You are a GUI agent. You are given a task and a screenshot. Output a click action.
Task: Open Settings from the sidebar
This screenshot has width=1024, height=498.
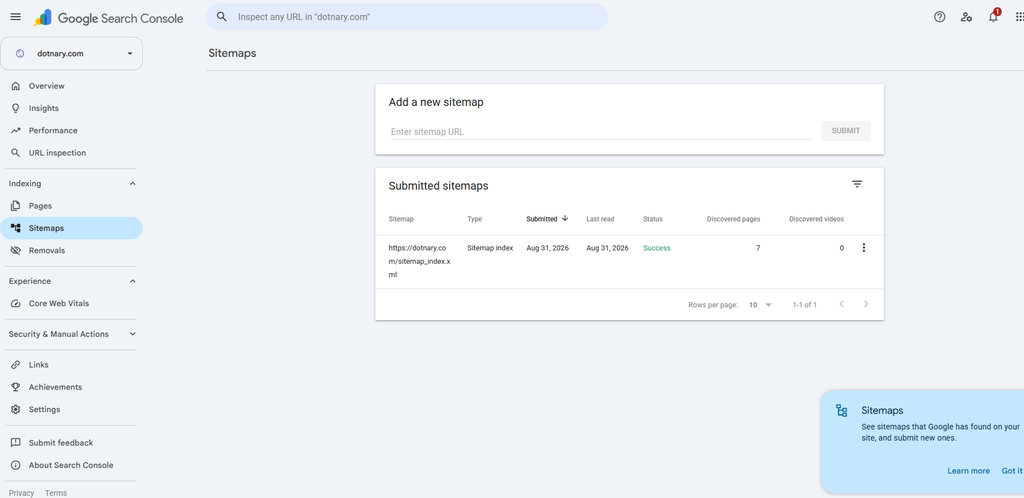[x=71, y=409]
